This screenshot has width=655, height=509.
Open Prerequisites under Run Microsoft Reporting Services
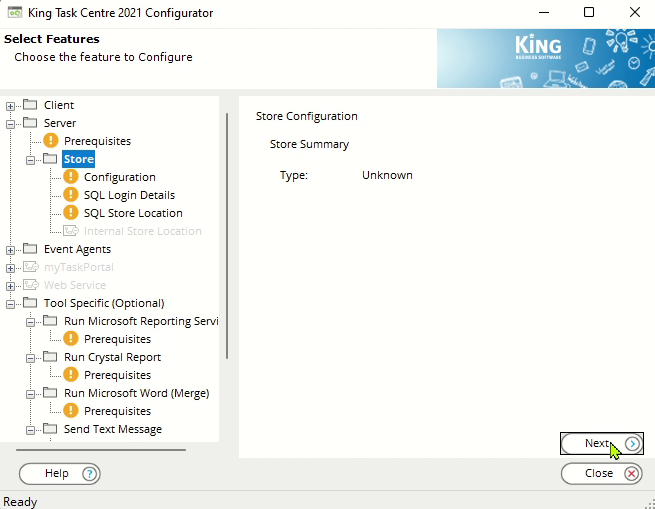117,339
